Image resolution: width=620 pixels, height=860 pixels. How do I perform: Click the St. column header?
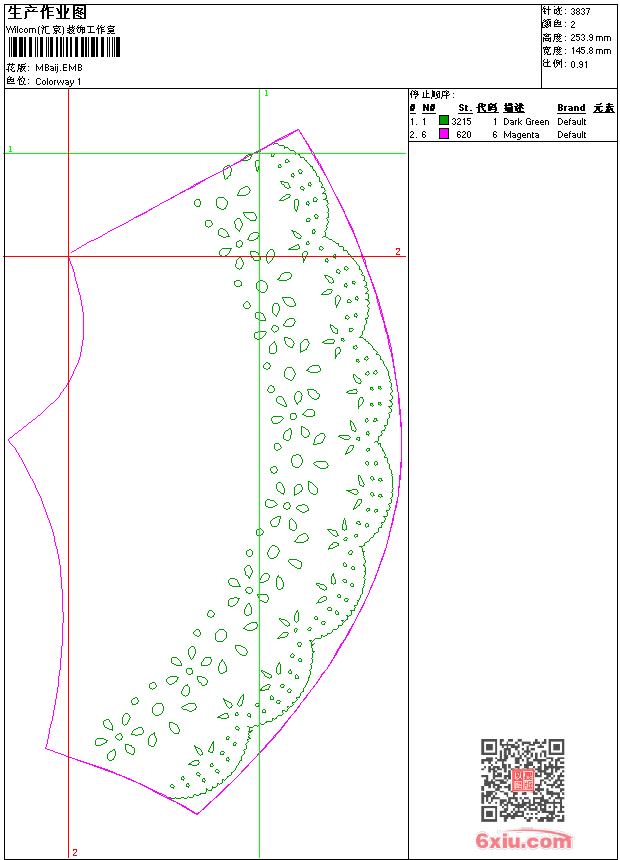(x=465, y=108)
